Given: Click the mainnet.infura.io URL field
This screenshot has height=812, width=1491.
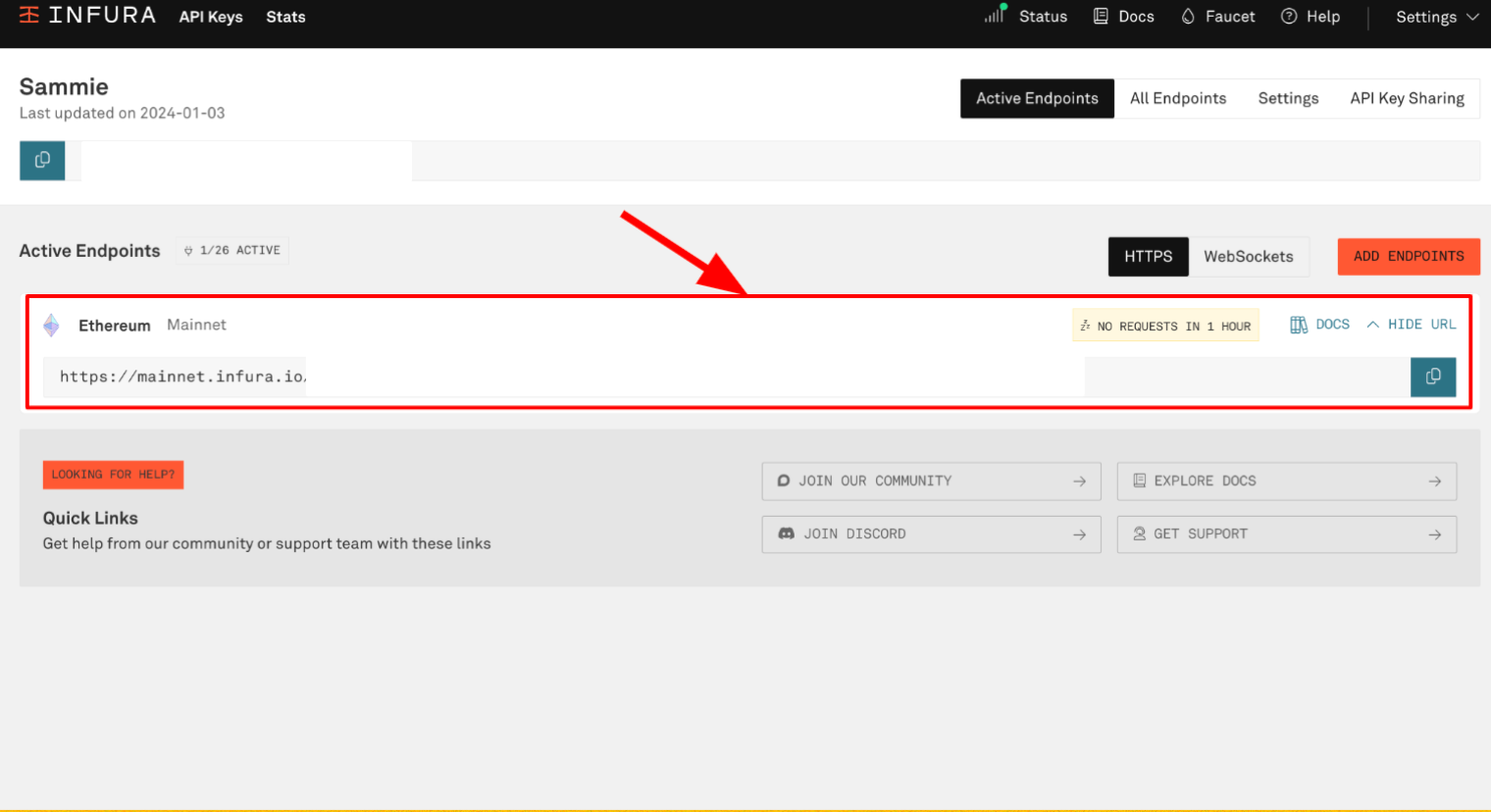Looking at the screenshot, I should (726, 377).
